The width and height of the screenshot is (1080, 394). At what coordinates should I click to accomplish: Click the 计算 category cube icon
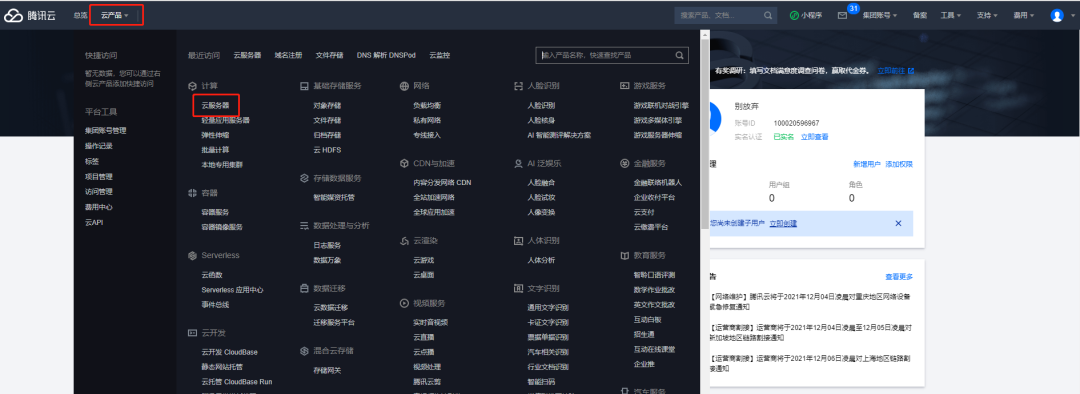[192, 86]
